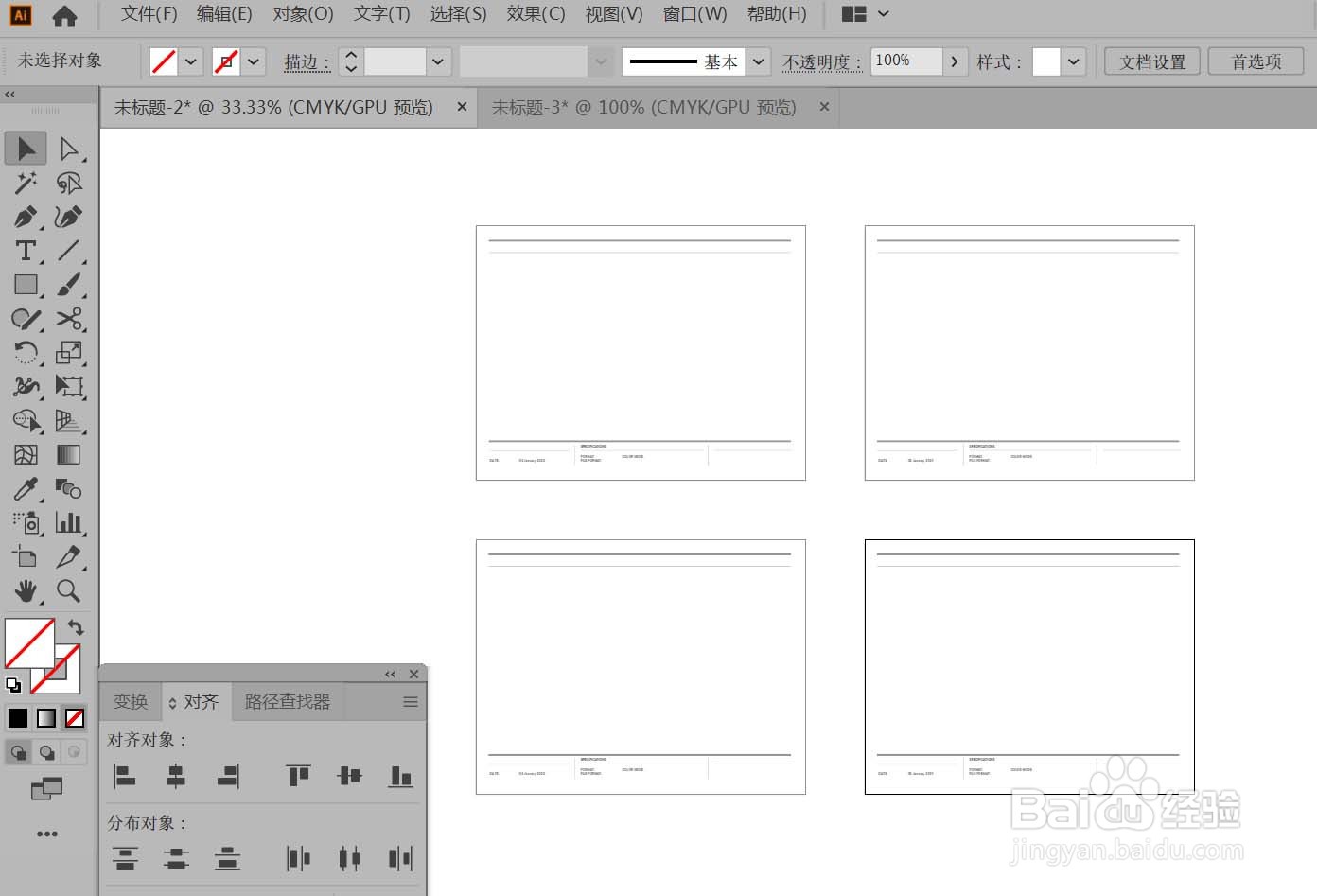
Task: Distribute objects vertical top
Action: point(125,858)
